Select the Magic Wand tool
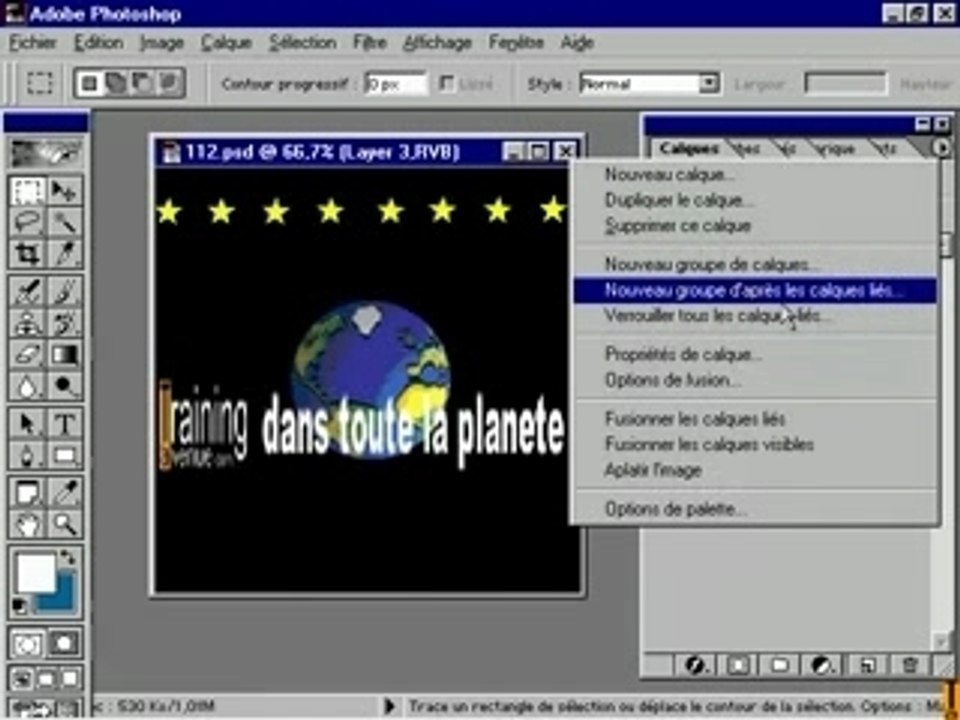Image resolution: width=960 pixels, height=720 pixels. click(64, 222)
